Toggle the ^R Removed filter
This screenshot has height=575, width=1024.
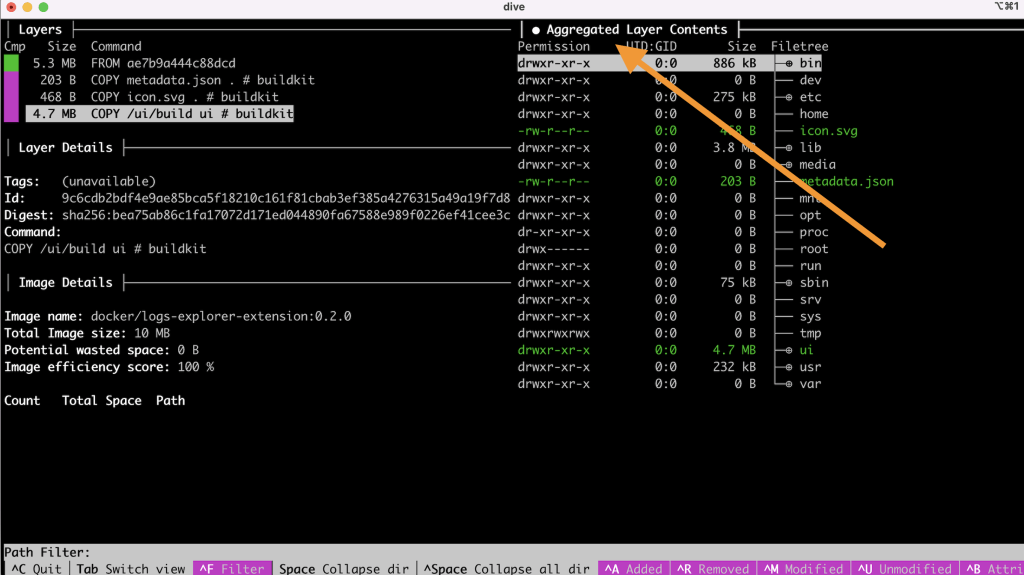click(x=712, y=568)
